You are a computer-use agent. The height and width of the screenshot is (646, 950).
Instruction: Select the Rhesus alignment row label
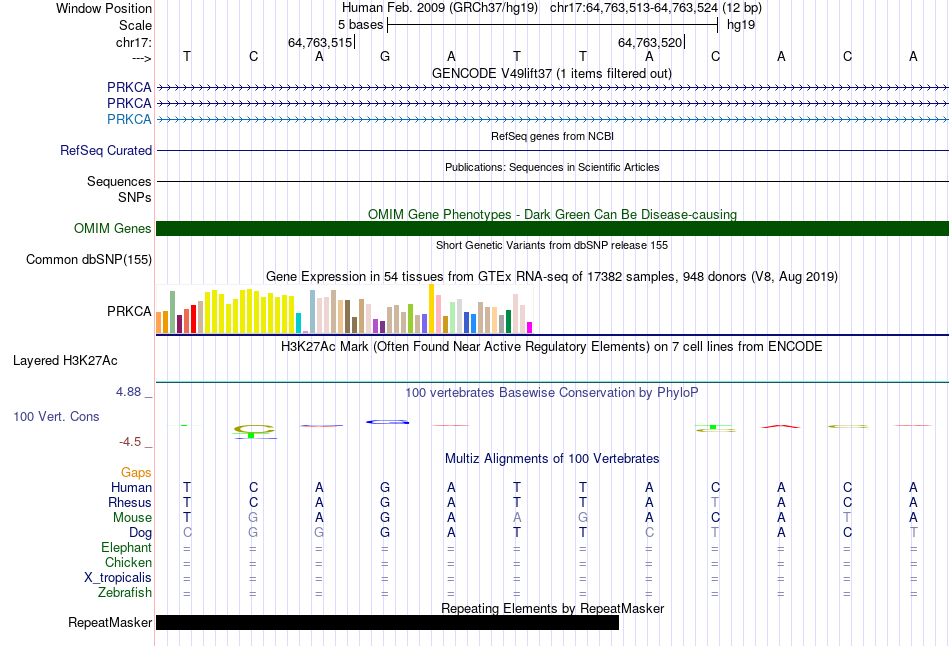tap(130, 502)
